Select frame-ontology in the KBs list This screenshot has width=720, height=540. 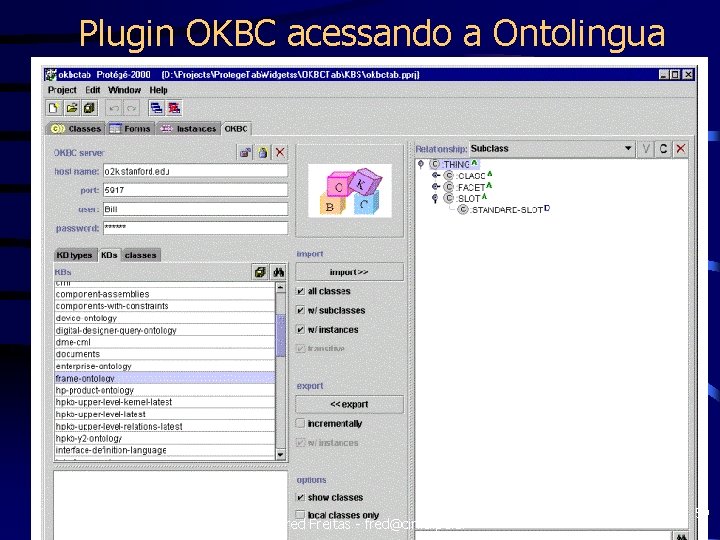point(164,378)
